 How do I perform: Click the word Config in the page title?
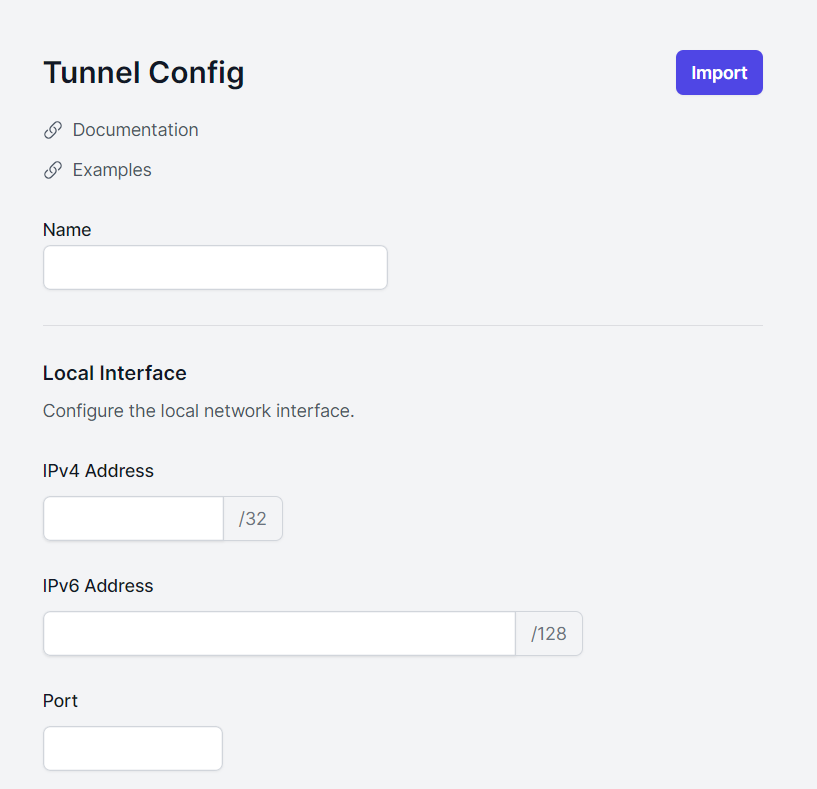point(196,73)
